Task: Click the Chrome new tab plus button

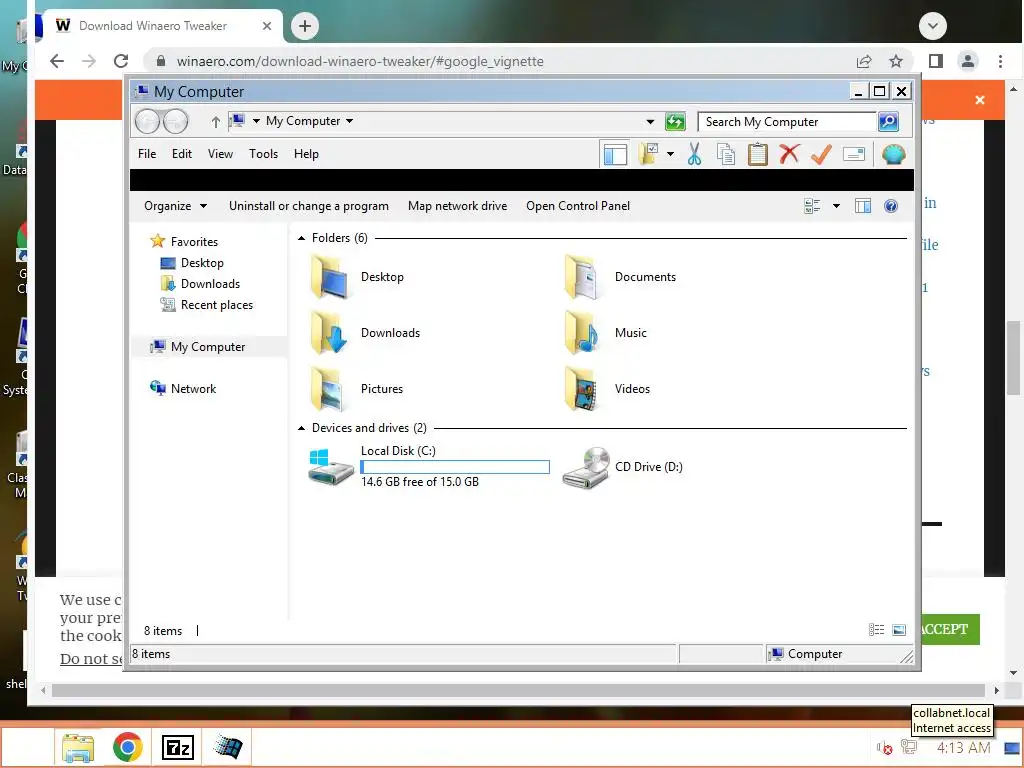Action: pyautogui.click(x=304, y=26)
